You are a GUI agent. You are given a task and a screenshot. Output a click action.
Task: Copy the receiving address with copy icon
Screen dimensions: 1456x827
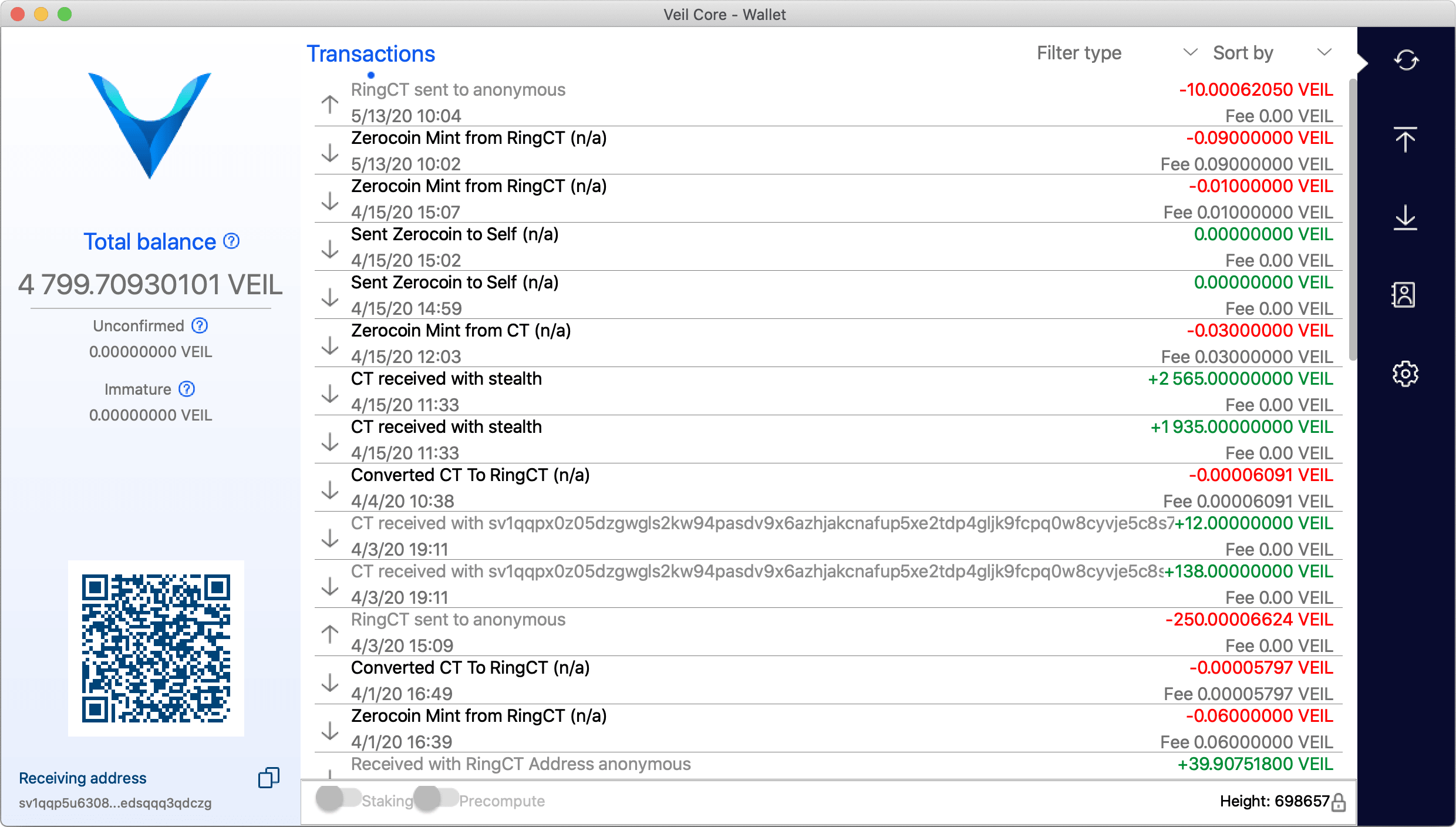(269, 777)
